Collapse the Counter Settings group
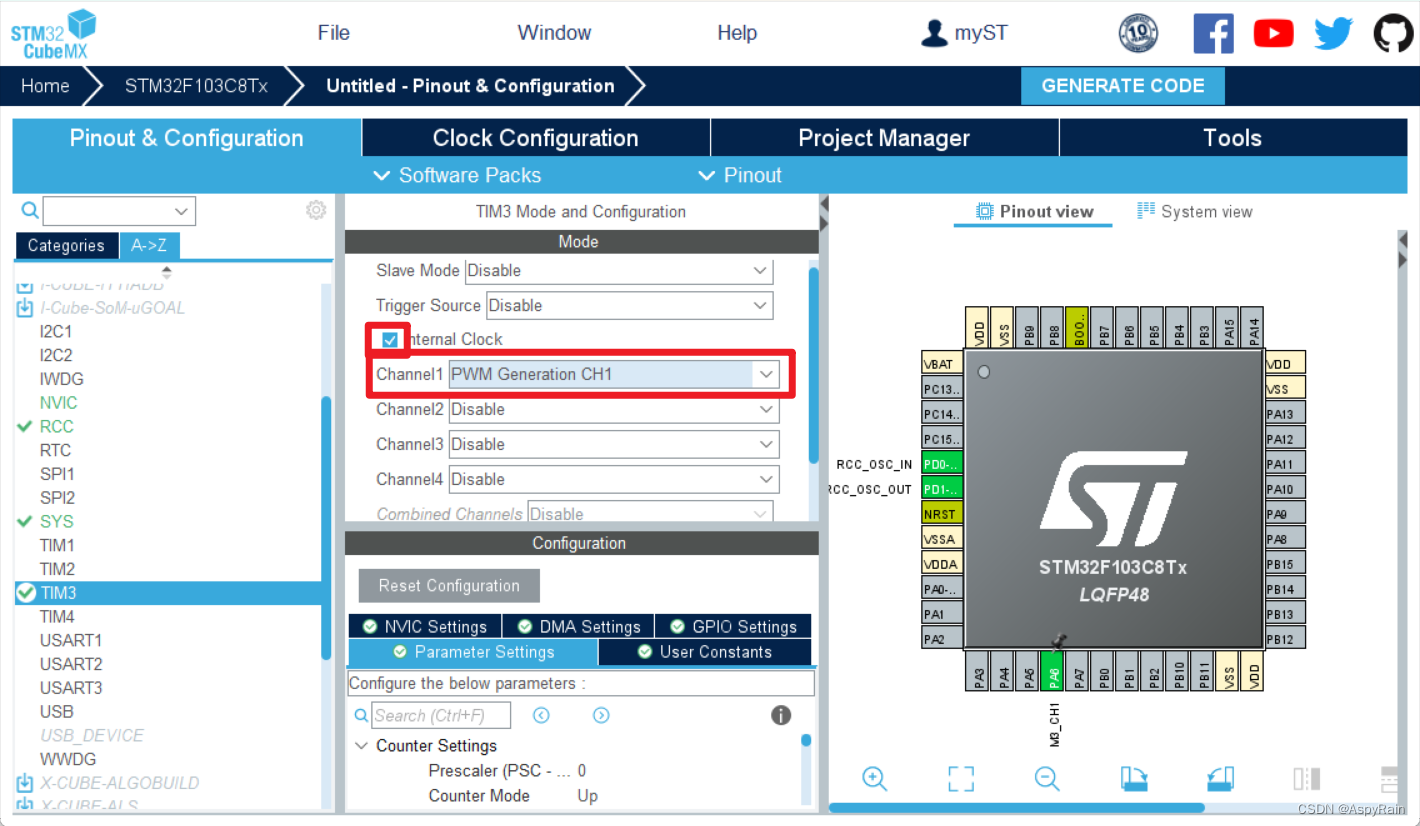This screenshot has height=826, width=1420. pos(362,746)
